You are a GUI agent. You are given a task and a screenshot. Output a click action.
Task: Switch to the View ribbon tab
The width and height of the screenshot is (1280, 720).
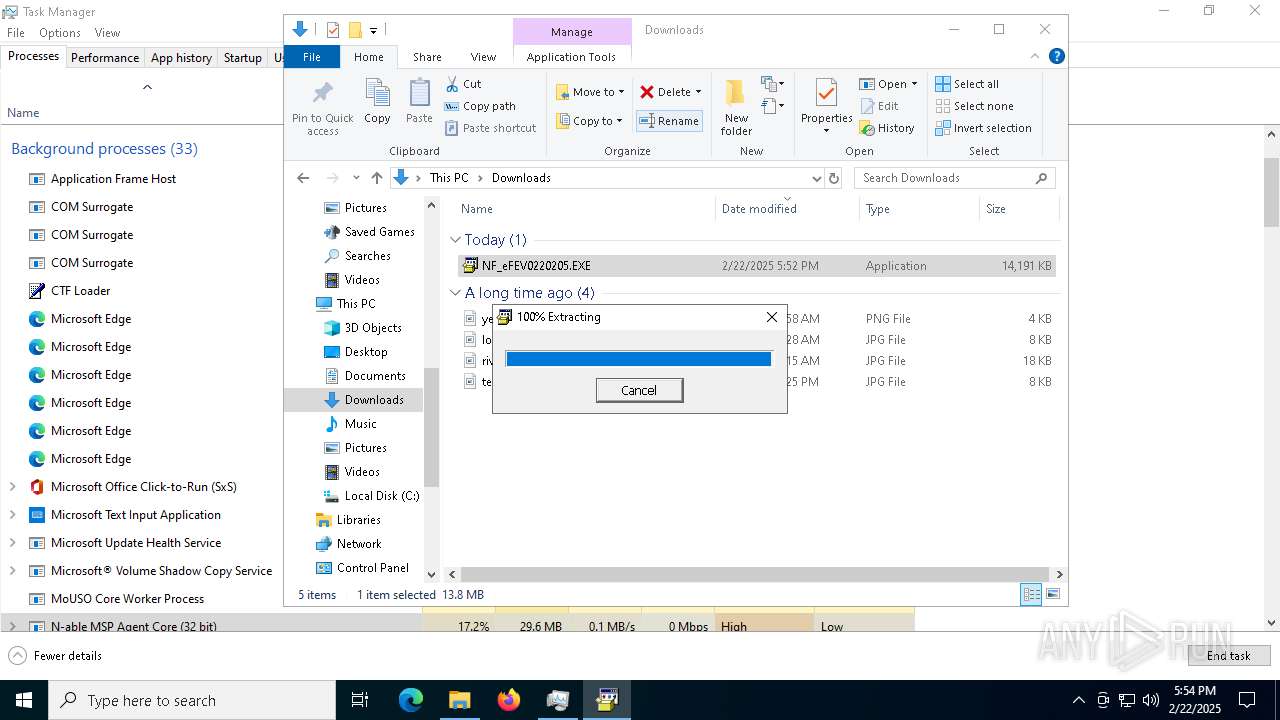tap(483, 57)
